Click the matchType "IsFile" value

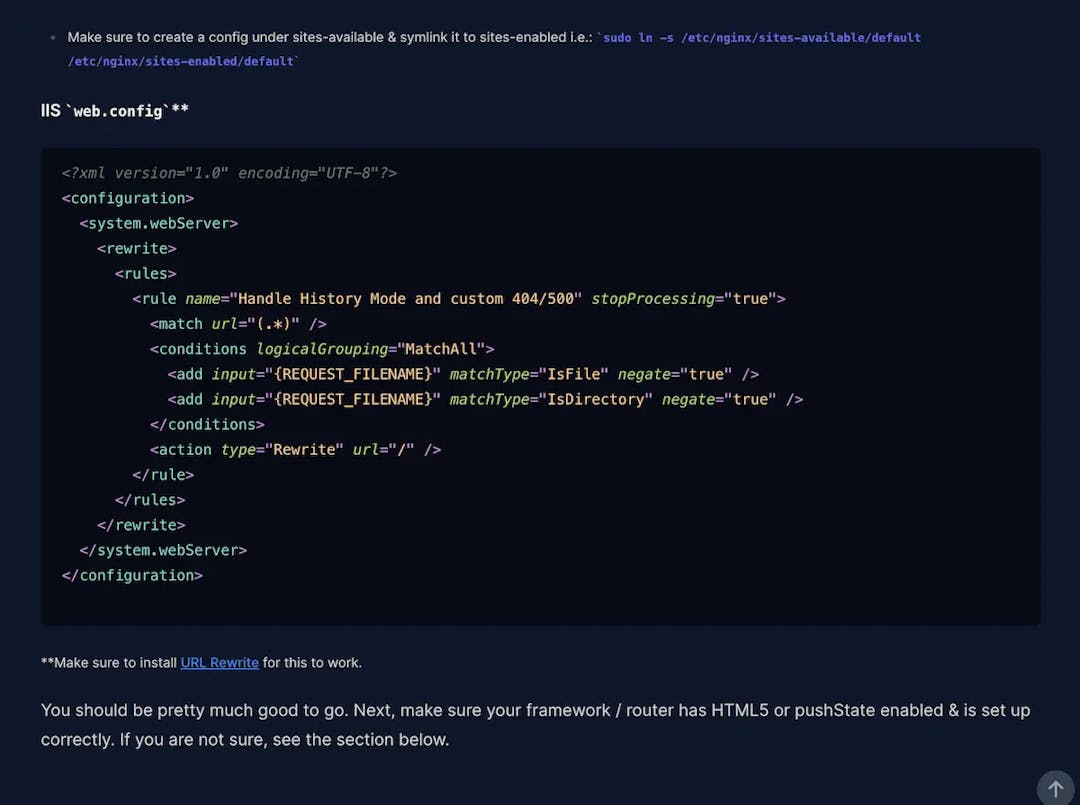click(x=573, y=374)
